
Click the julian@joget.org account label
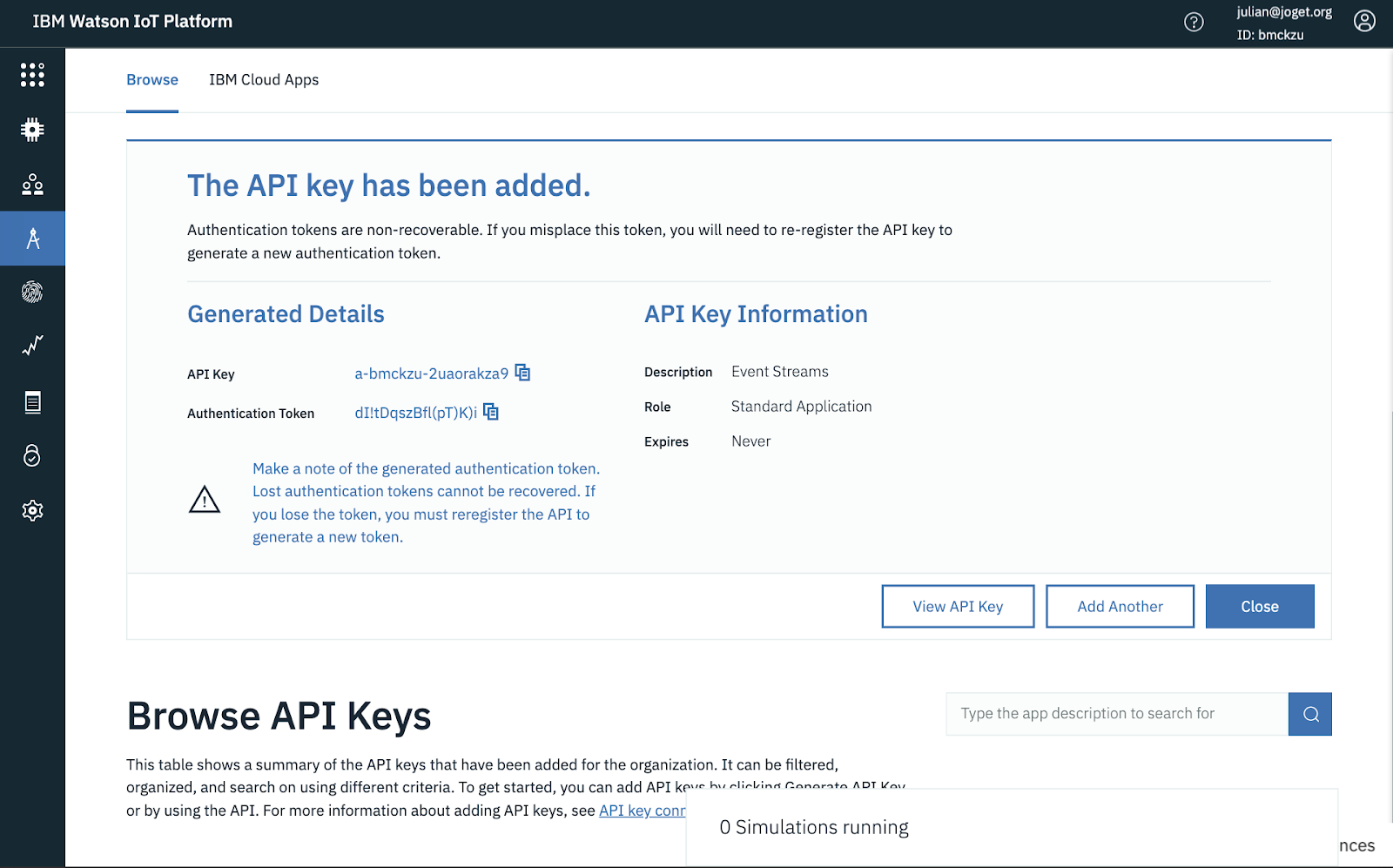pos(1284,12)
